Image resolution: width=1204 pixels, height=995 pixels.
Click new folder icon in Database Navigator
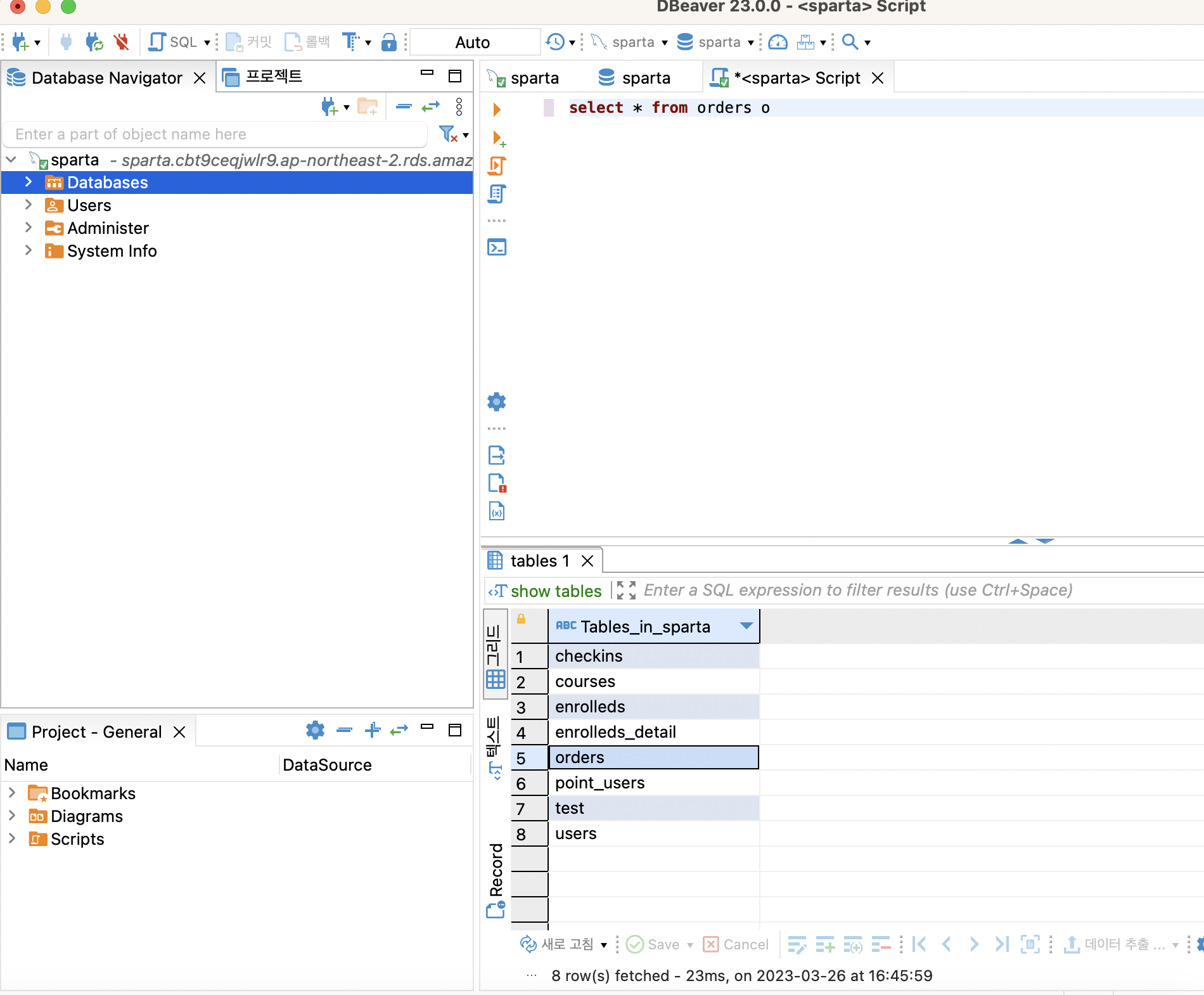[x=368, y=106]
